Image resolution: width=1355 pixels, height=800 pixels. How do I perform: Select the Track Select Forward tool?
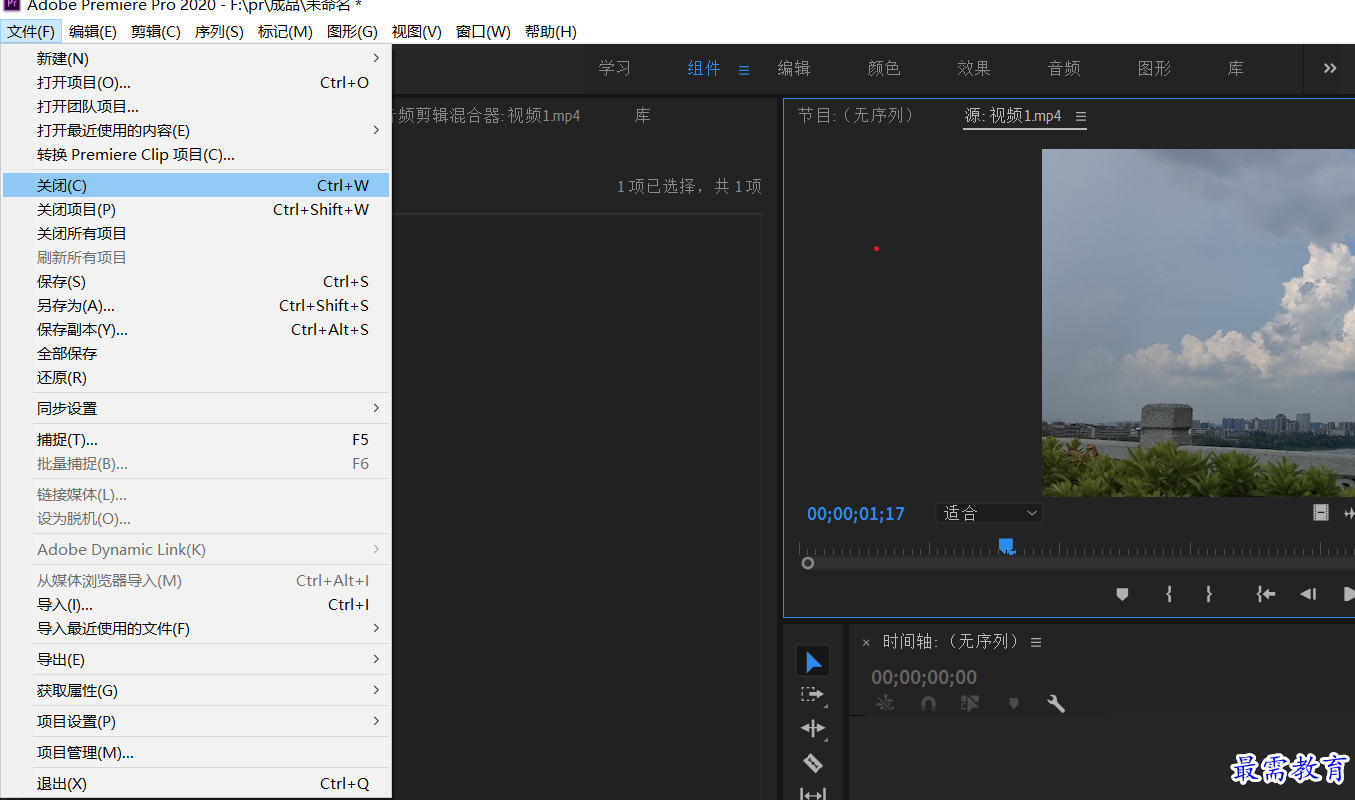pyautogui.click(x=813, y=694)
